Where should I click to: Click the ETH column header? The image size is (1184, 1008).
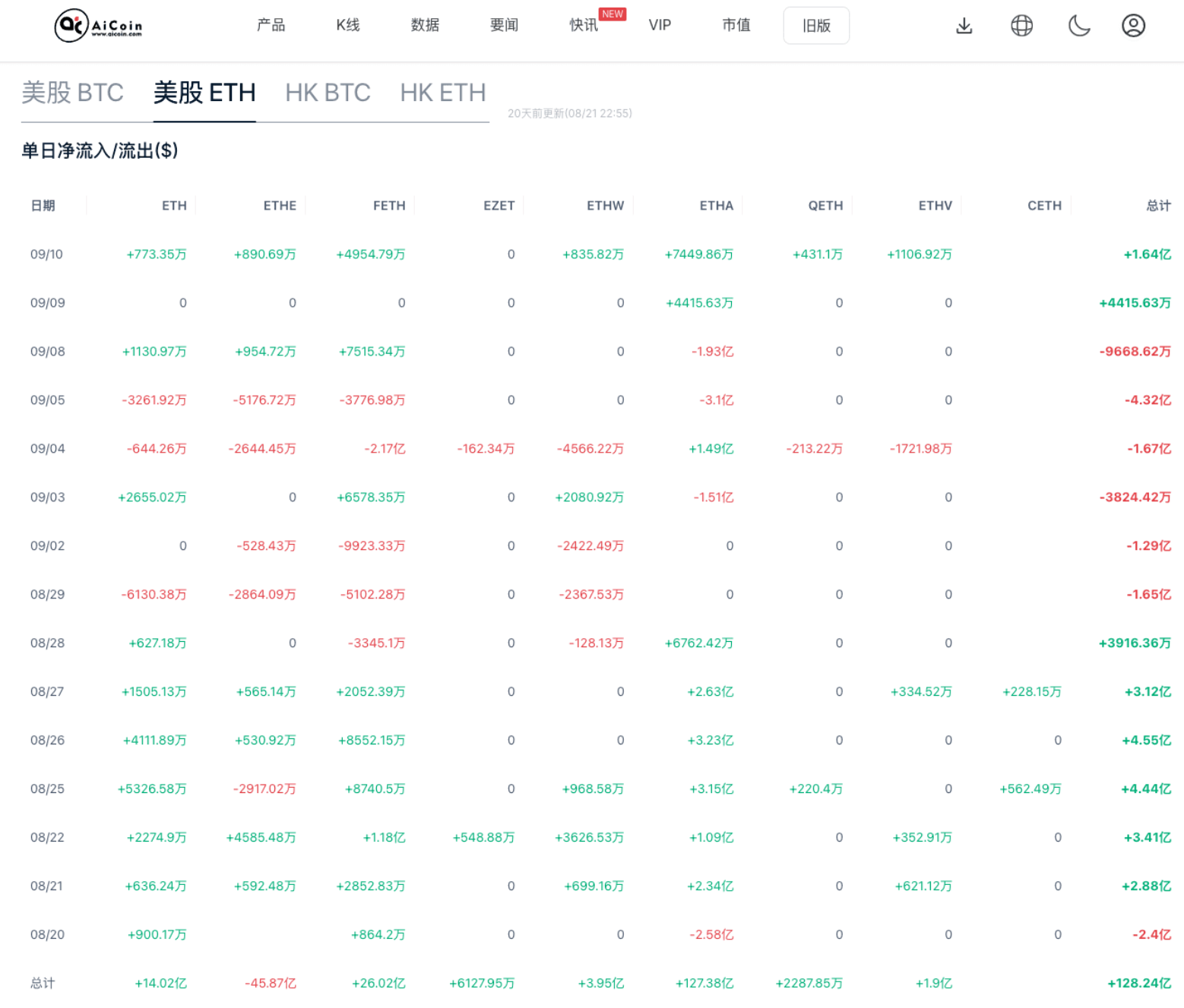click(174, 206)
